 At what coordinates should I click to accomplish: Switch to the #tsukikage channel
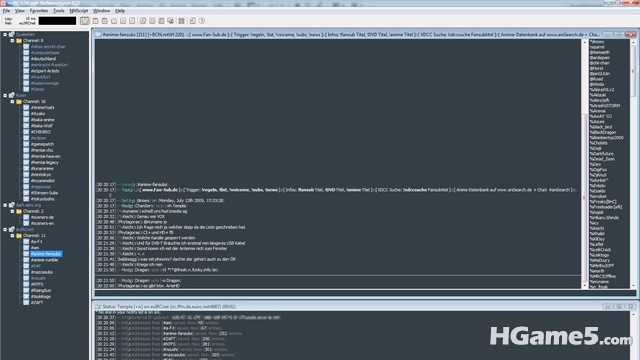coord(41,297)
